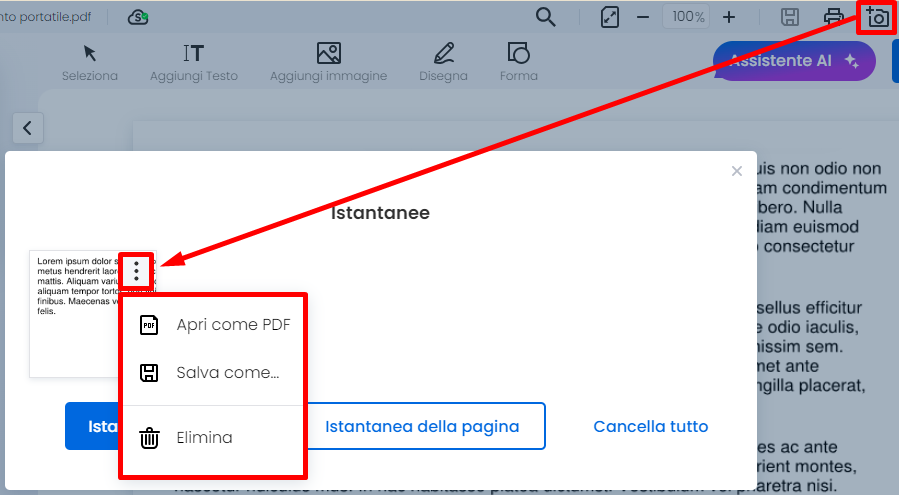
Task: Select the Seleziona arrow tool
Action: (x=90, y=61)
